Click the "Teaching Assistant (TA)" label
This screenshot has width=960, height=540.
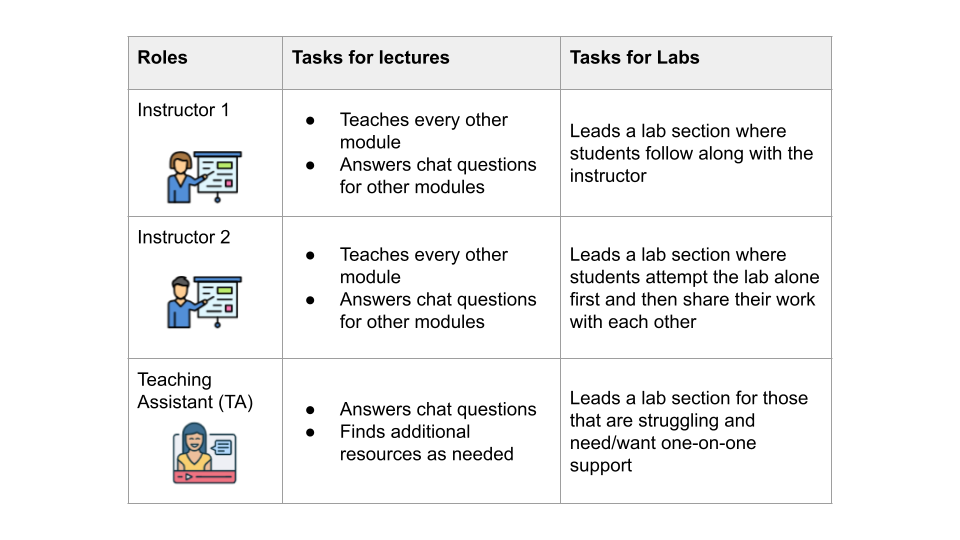[x=195, y=391]
